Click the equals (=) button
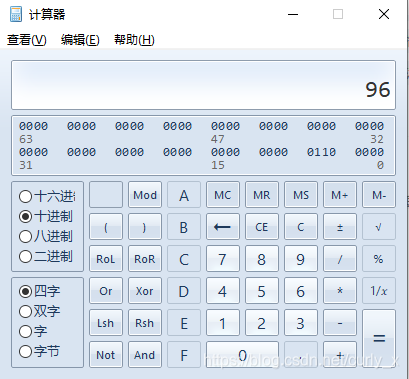Viewport: 409px width, 379px height. tap(379, 339)
